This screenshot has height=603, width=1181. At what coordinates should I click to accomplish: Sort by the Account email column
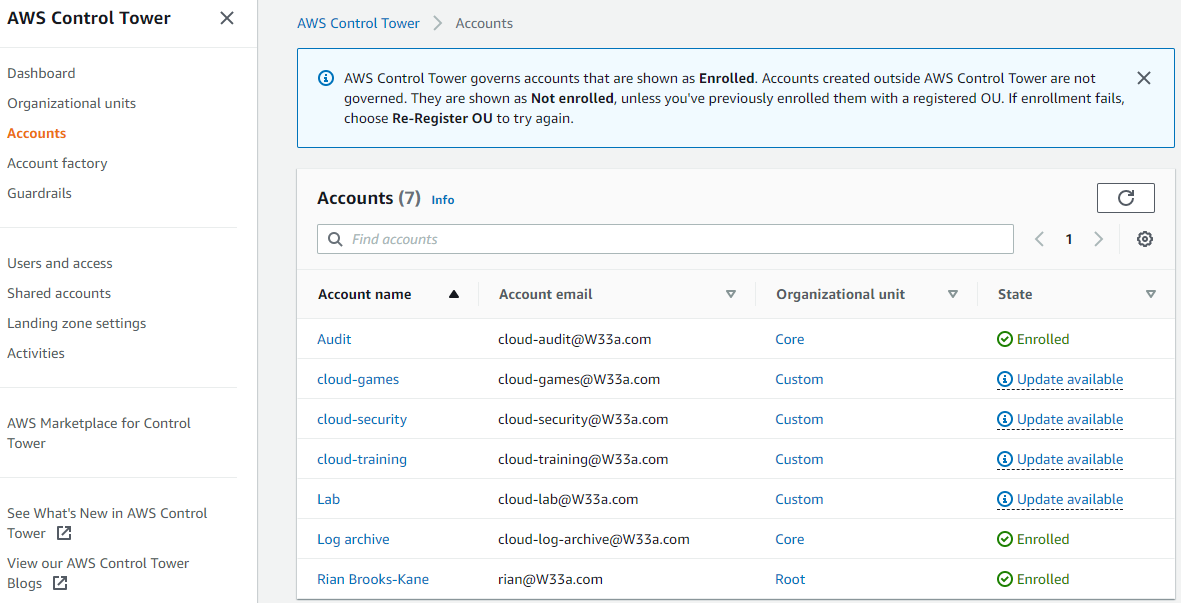(731, 294)
